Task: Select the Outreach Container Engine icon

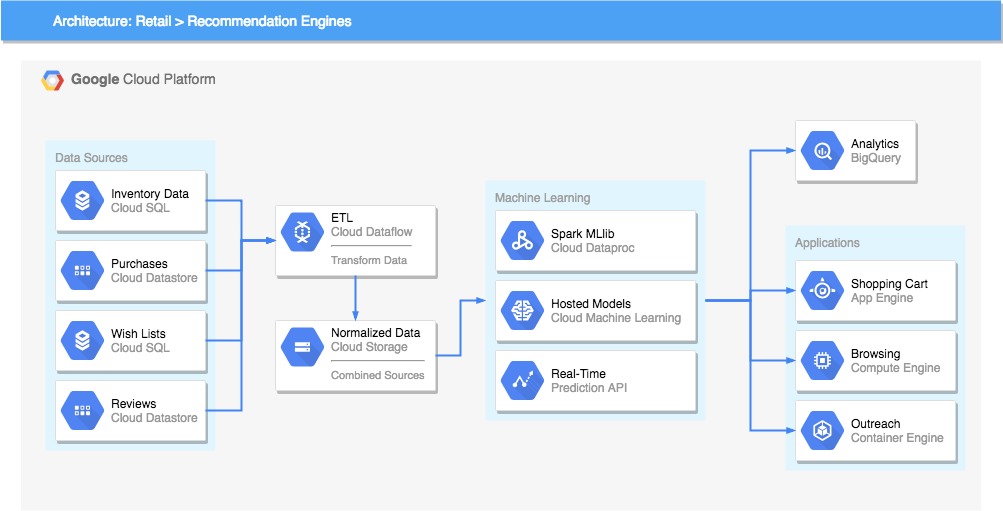Action: click(x=822, y=430)
